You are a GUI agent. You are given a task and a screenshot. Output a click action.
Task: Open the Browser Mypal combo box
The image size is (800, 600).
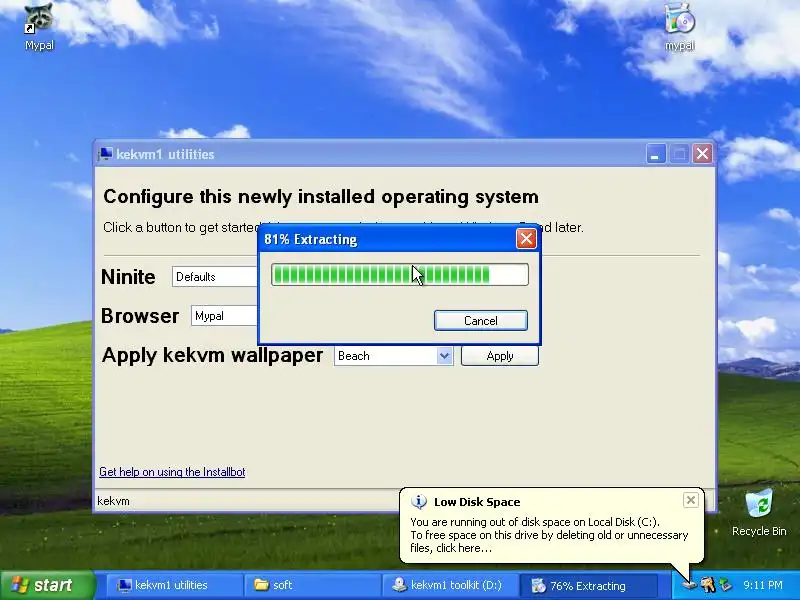[x=224, y=316]
